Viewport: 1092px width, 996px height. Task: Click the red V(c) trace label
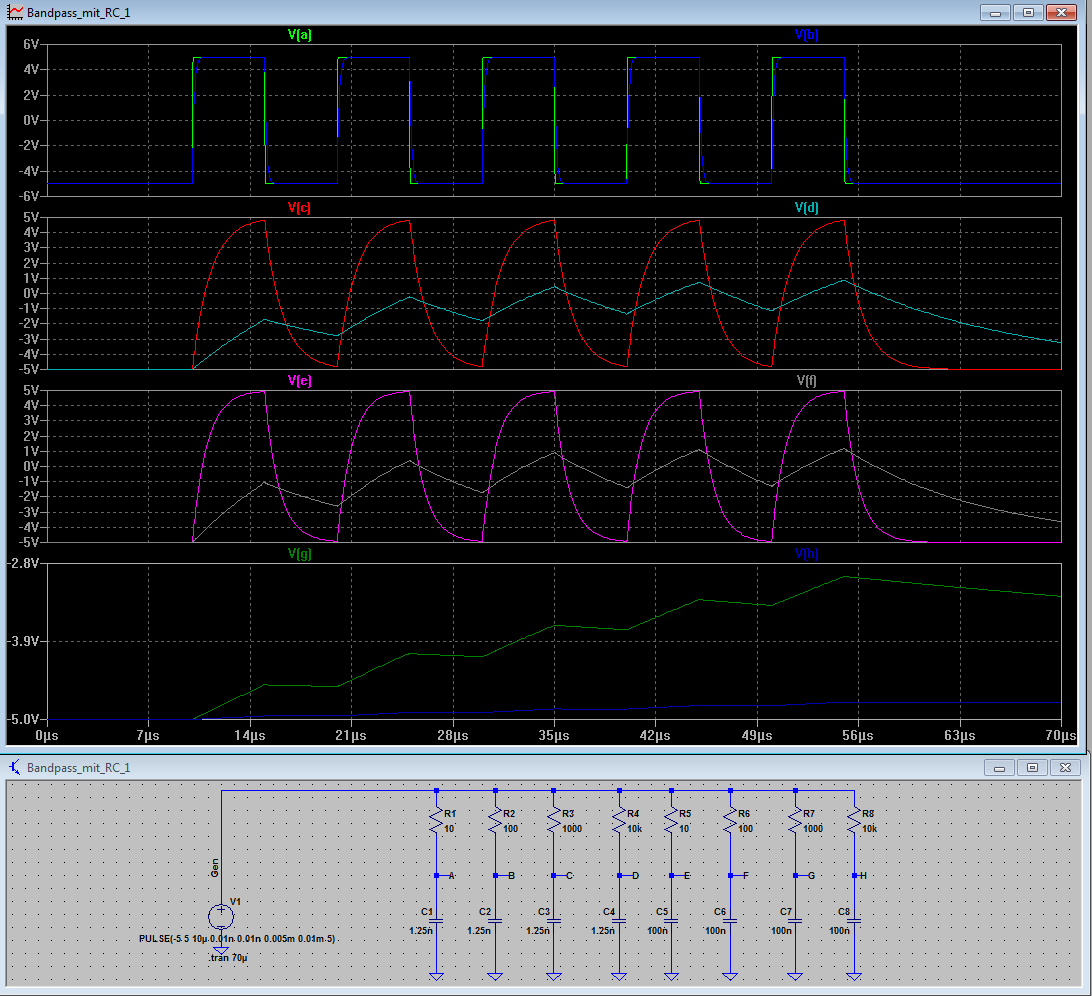[299, 208]
